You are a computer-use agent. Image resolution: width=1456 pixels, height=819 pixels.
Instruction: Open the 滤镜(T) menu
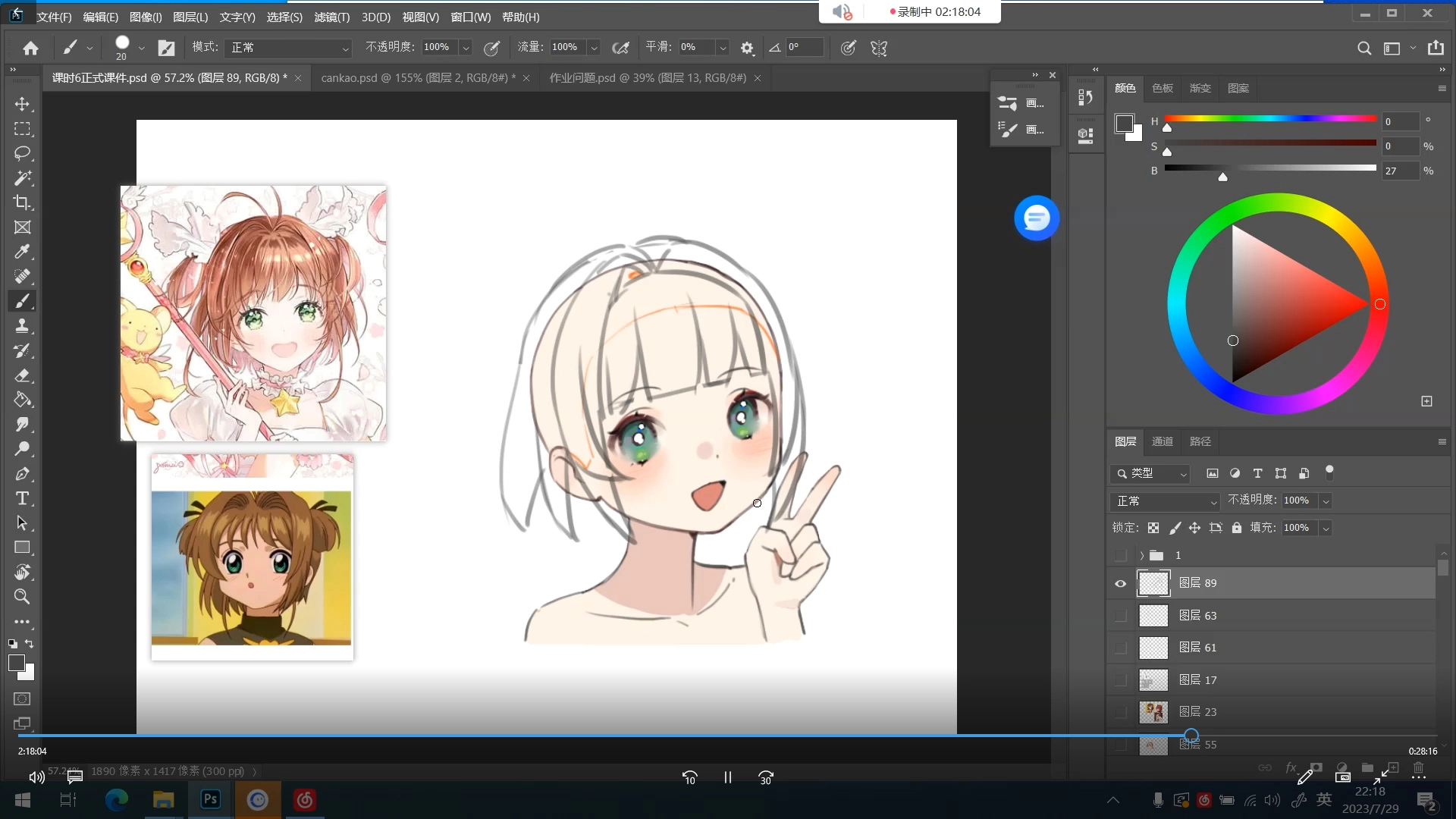[331, 17]
